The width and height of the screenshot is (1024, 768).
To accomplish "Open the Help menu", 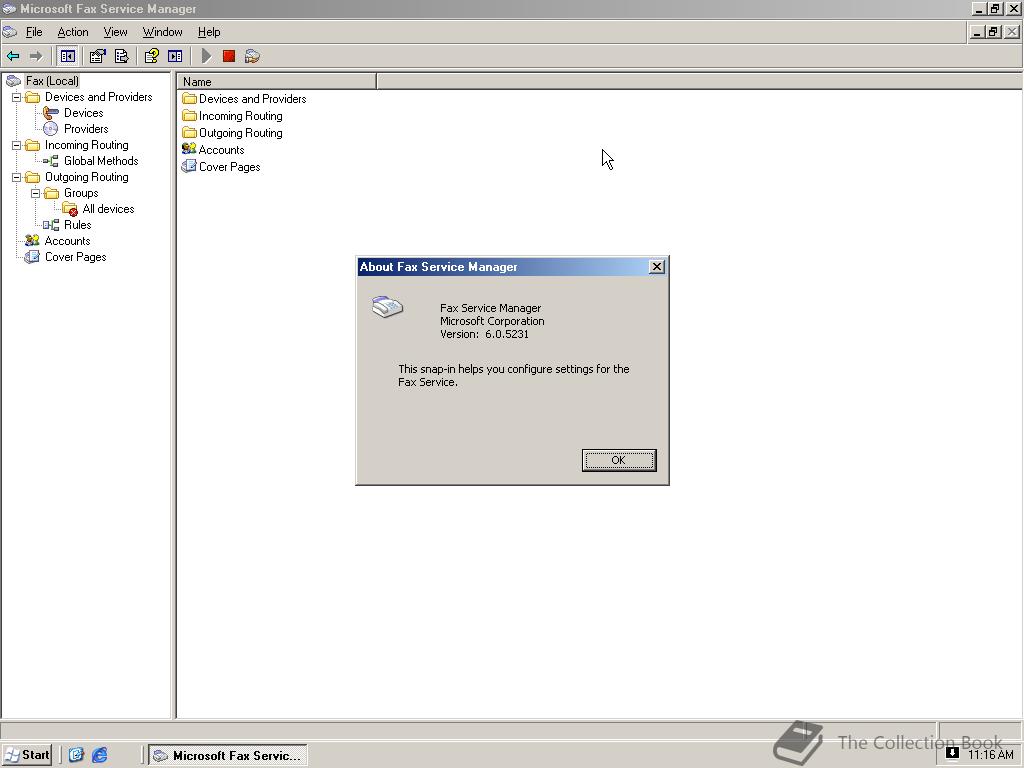I will click(x=209, y=32).
